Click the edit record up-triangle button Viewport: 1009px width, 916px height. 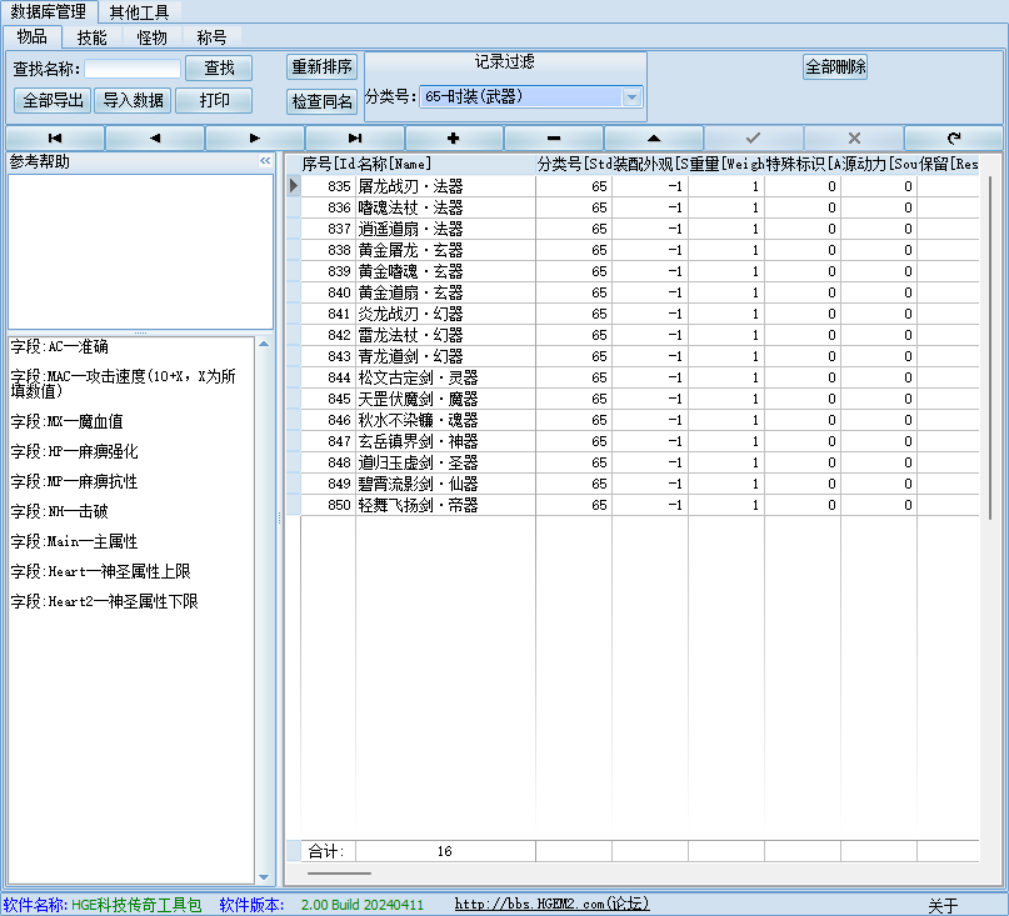pyautogui.click(x=654, y=138)
